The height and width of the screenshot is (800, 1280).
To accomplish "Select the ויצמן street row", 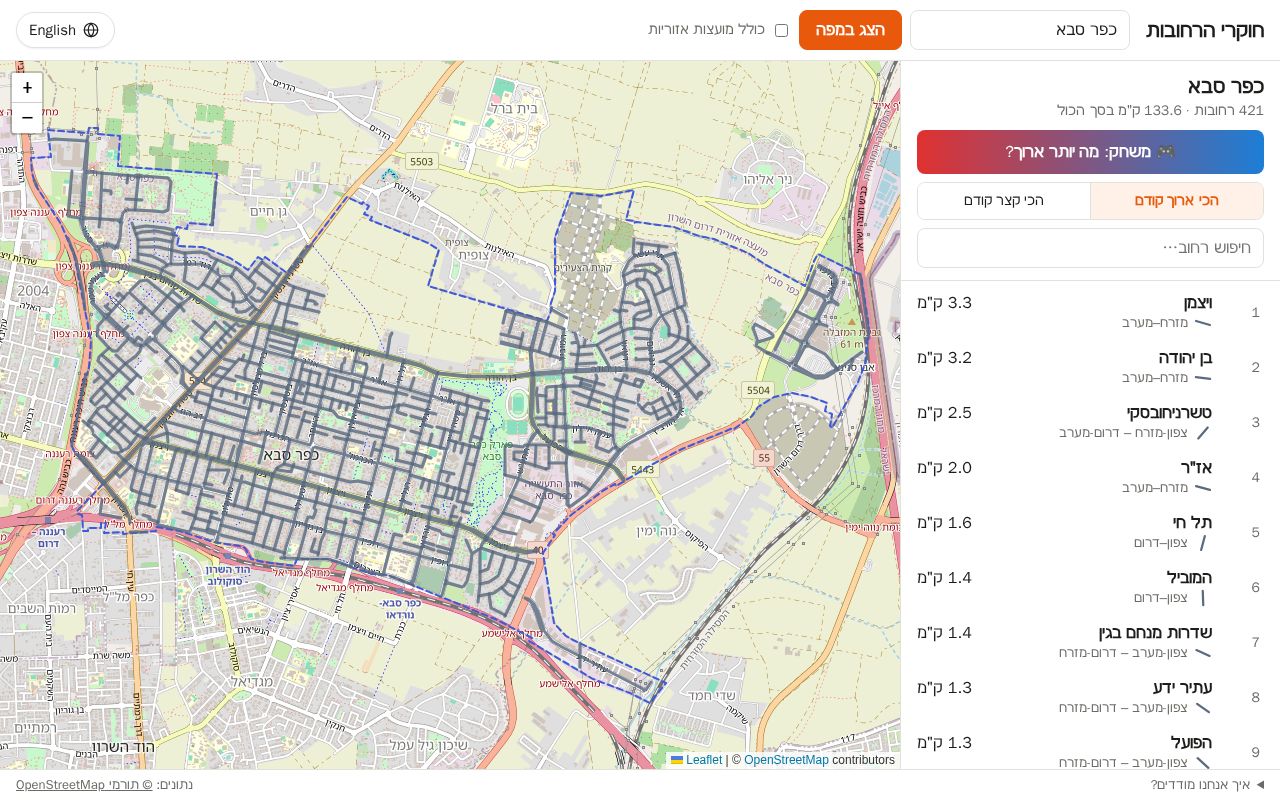I will pyautogui.click(x=1090, y=313).
